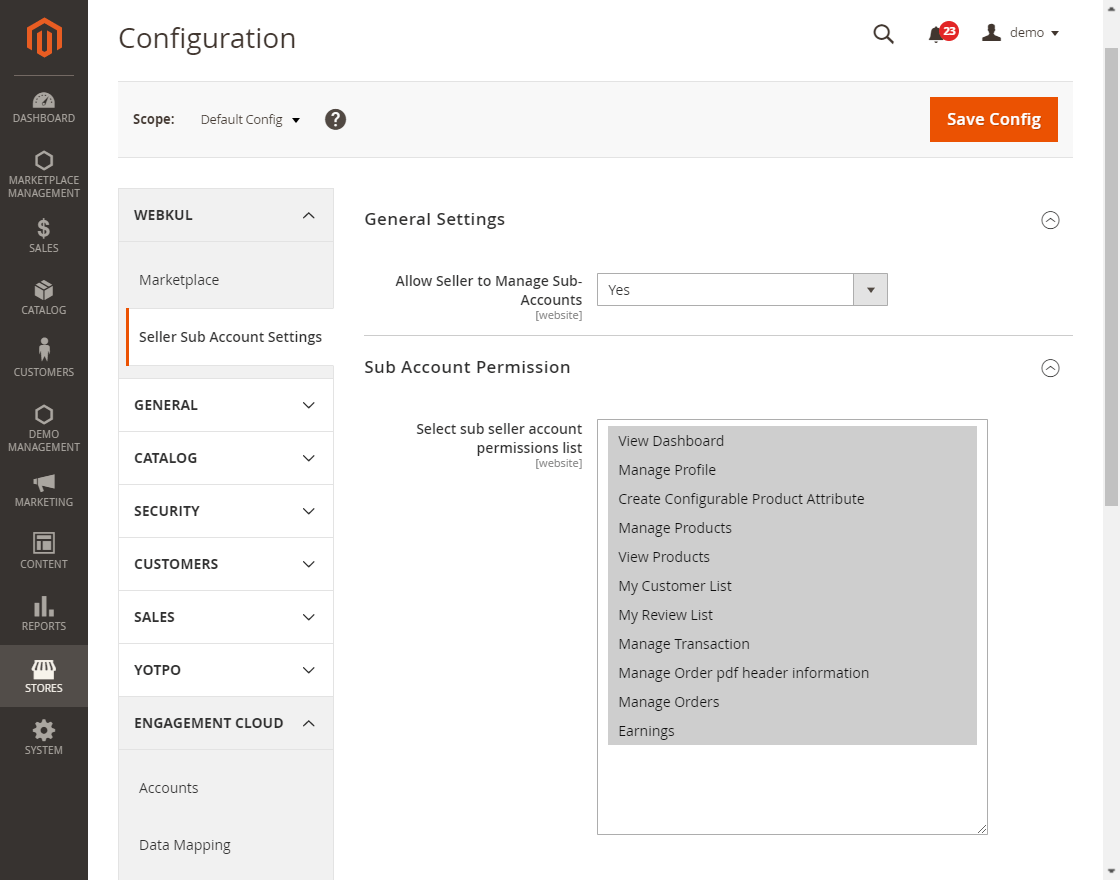Toggle 'Manage Products' in permissions list
This screenshot has width=1120, height=880.
675,527
